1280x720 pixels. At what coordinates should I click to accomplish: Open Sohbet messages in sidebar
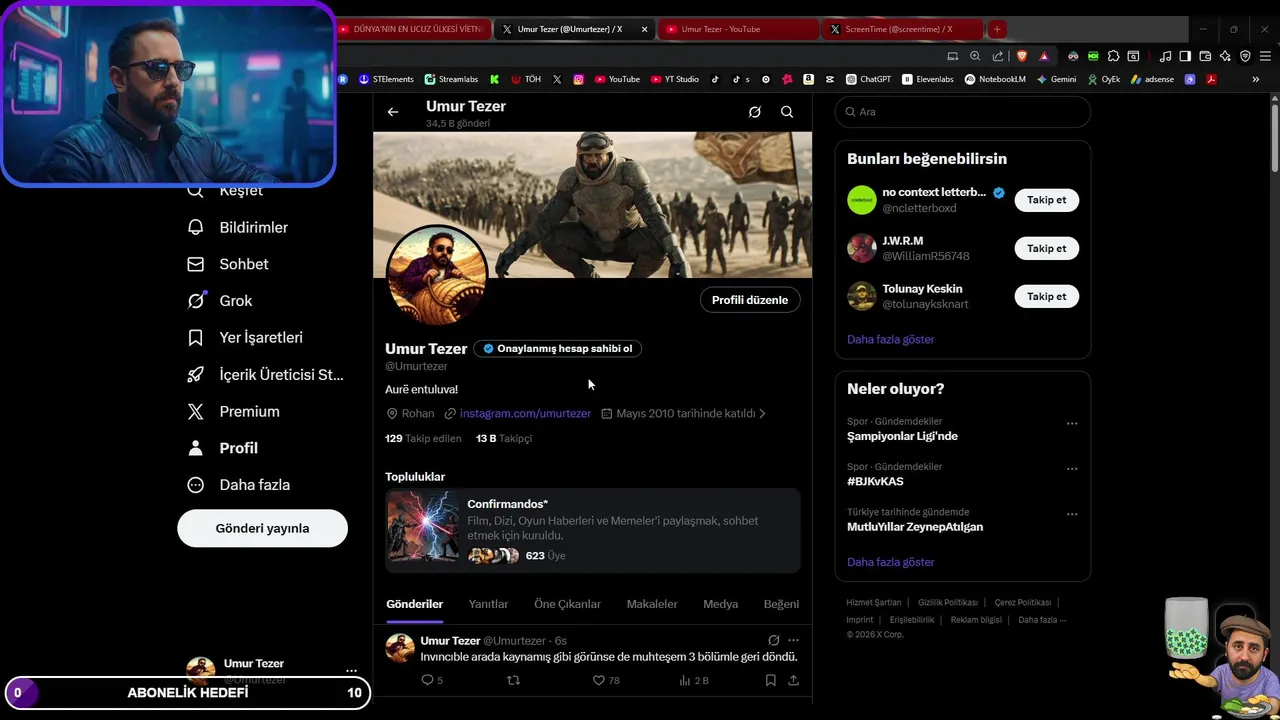pyautogui.click(x=229, y=264)
